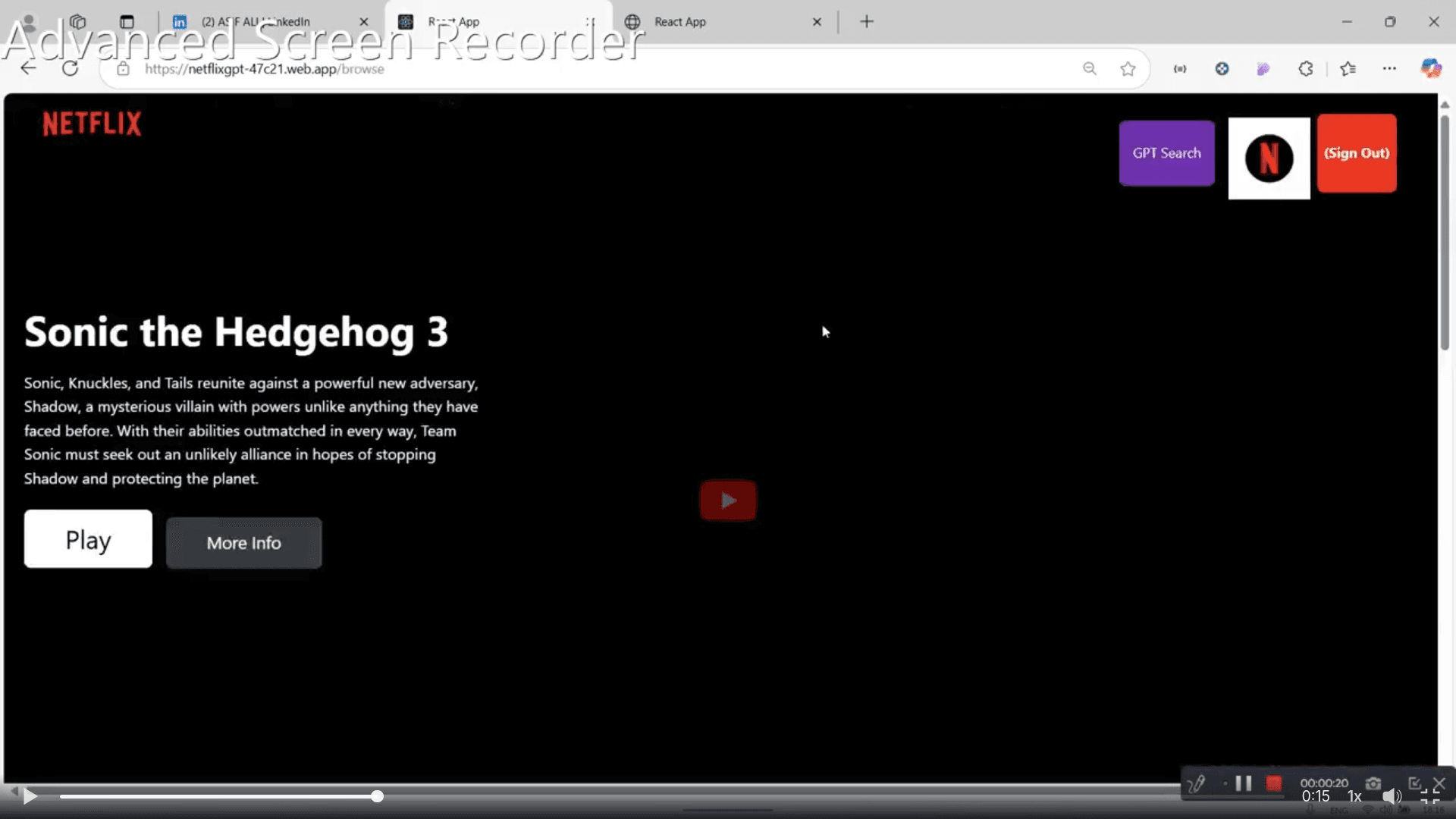Open the tab actions menu icon
This screenshot has height=819, width=1456.
tap(127, 22)
